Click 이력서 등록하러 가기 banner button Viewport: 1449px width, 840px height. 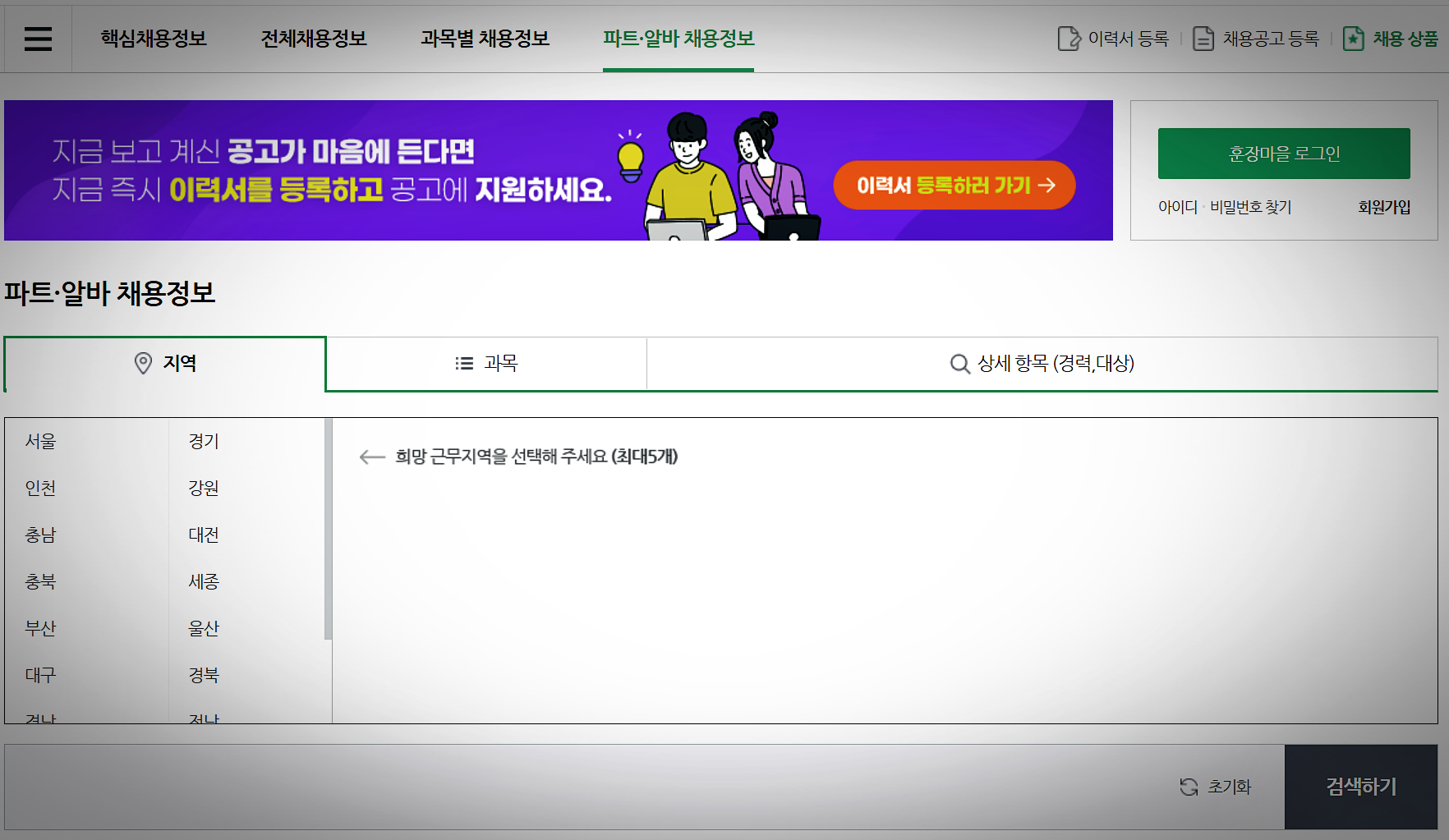[954, 186]
